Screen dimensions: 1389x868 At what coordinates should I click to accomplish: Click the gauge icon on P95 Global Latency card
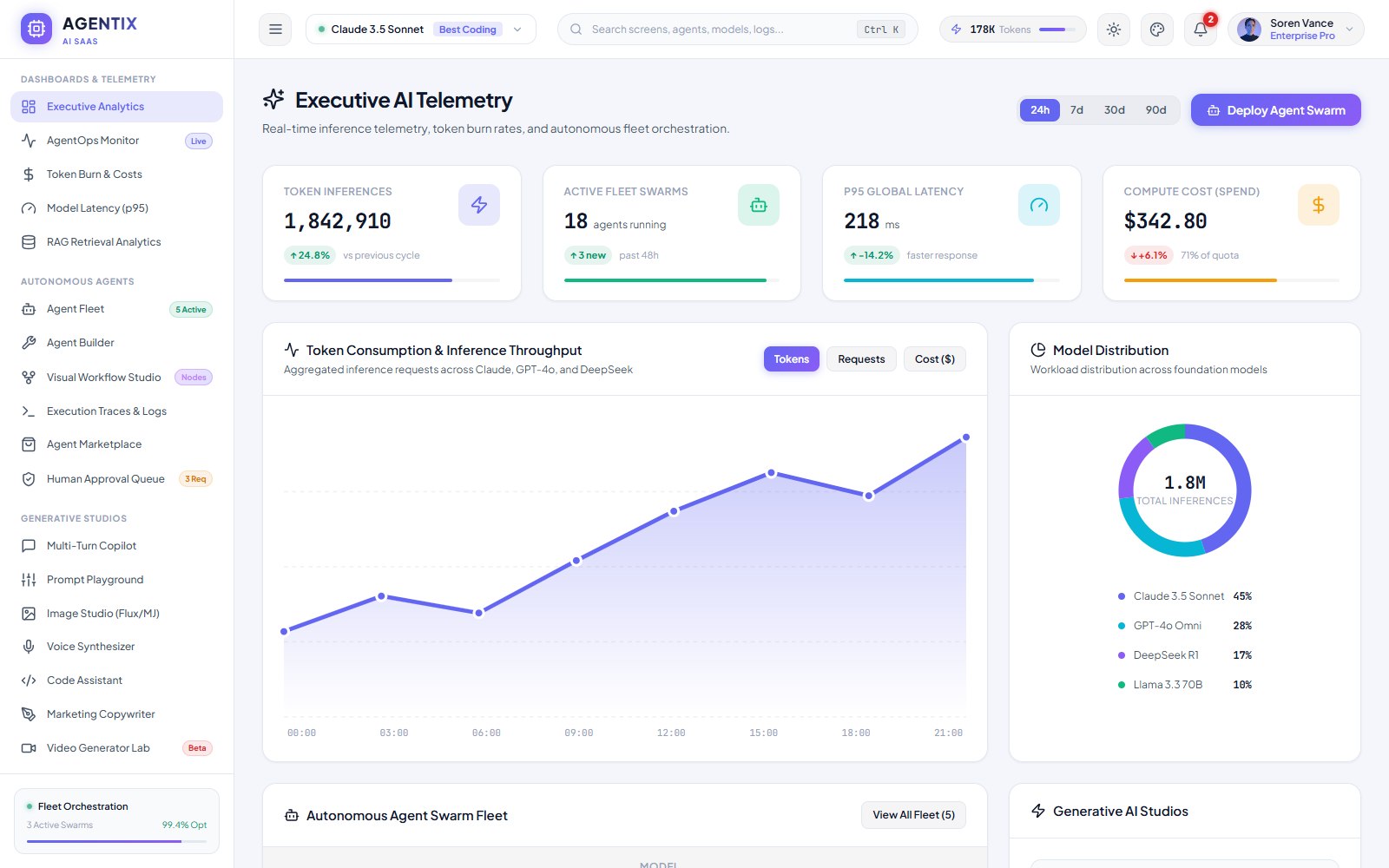(x=1039, y=205)
